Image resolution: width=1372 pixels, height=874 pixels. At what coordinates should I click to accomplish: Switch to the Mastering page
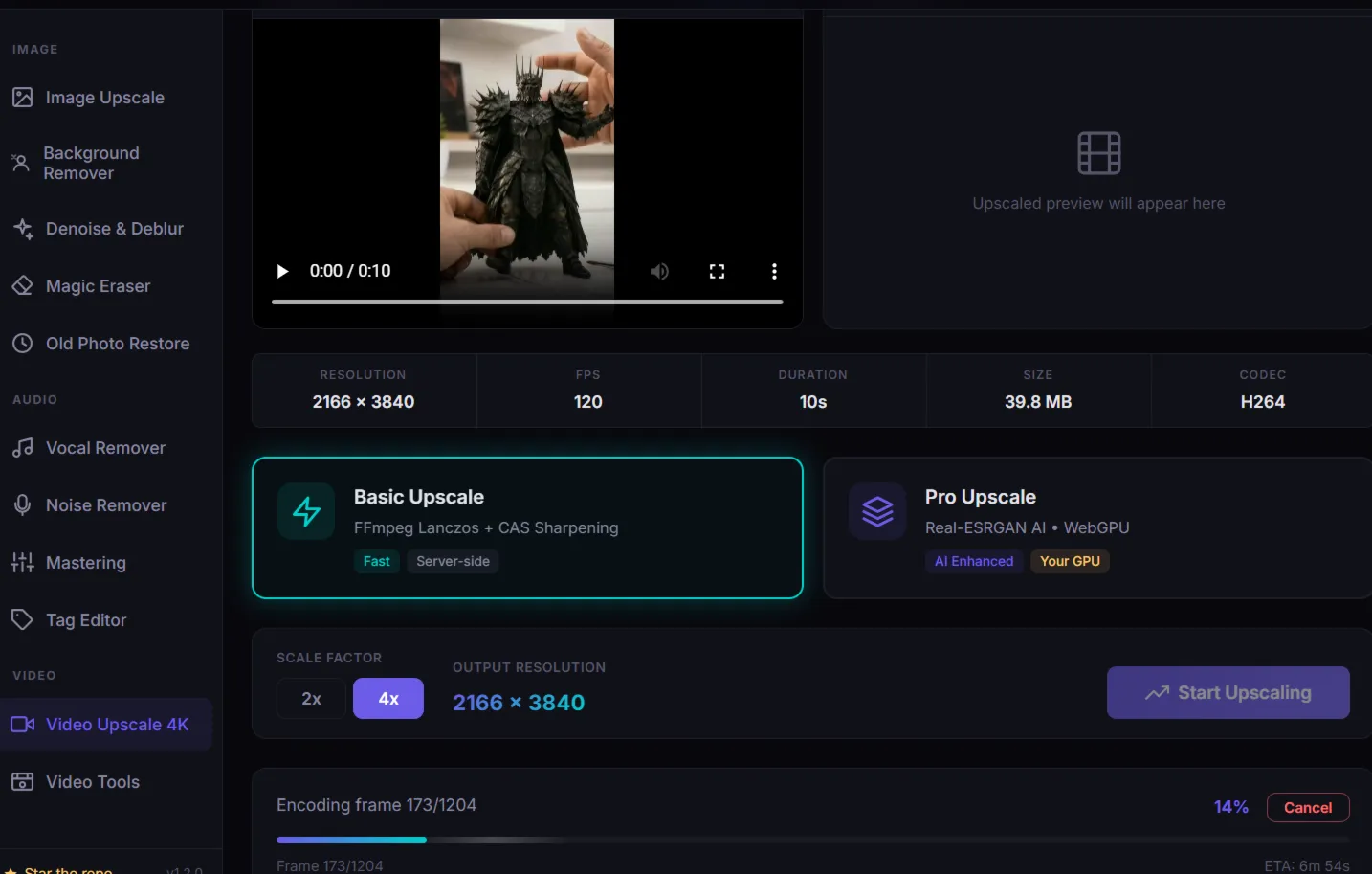[105, 563]
